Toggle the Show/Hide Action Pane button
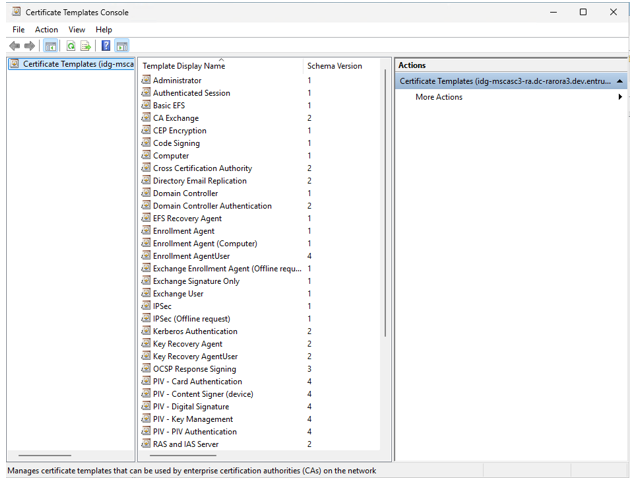The width and height of the screenshot is (632, 485). pyautogui.click(x=122, y=46)
